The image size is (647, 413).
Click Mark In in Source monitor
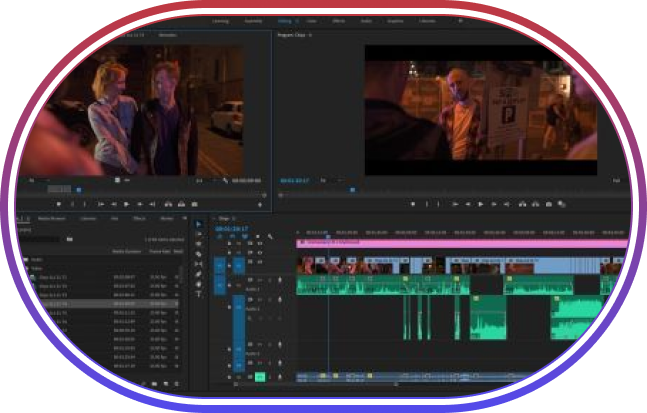coord(72,204)
